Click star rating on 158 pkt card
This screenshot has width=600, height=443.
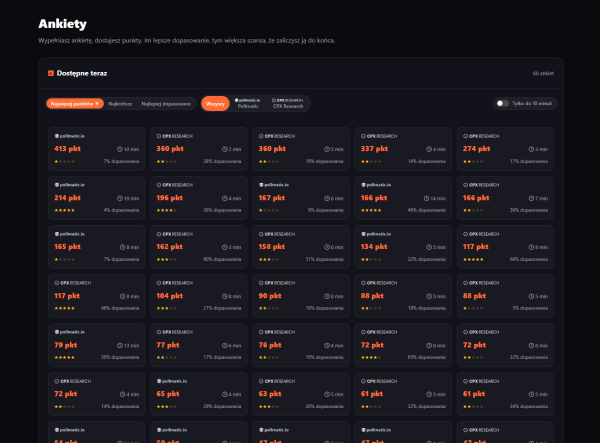click(x=269, y=259)
